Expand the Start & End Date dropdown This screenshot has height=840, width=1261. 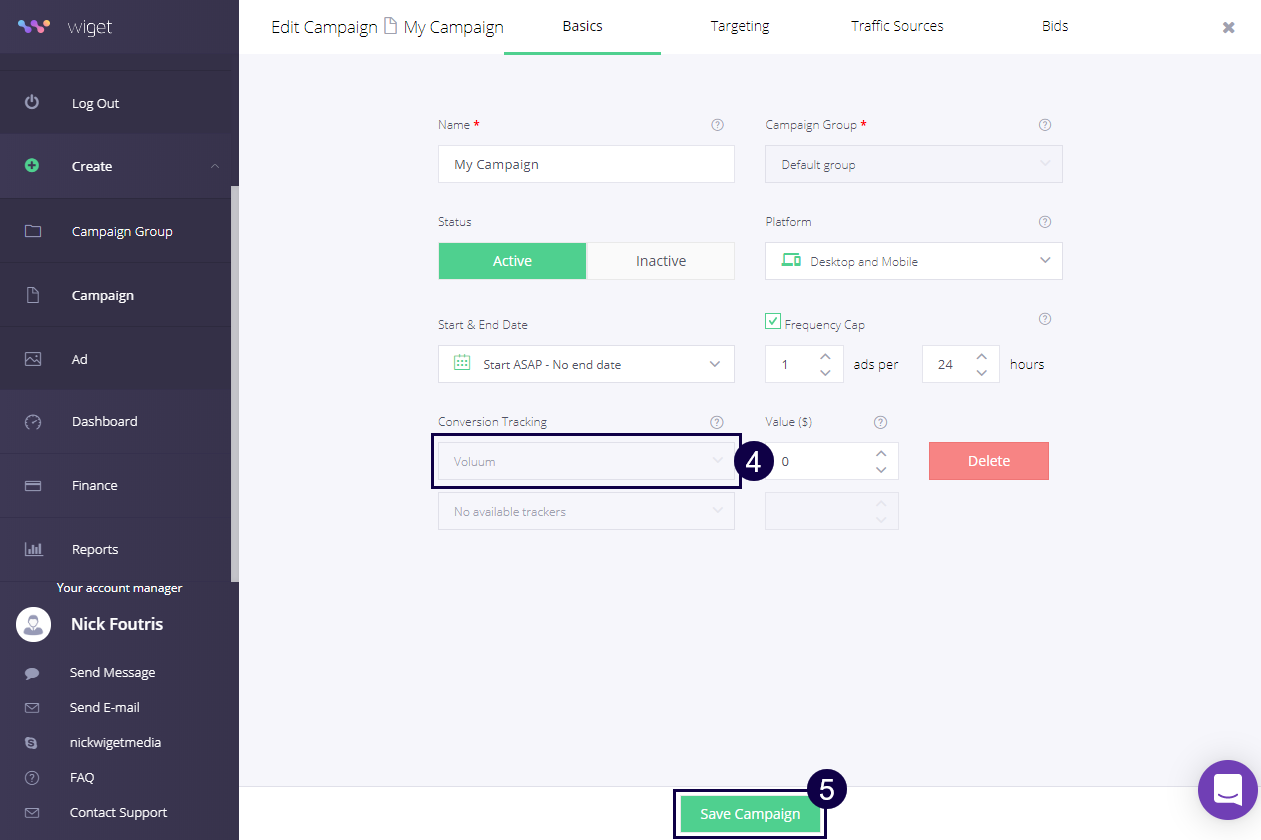pyautogui.click(x=586, y=364)
